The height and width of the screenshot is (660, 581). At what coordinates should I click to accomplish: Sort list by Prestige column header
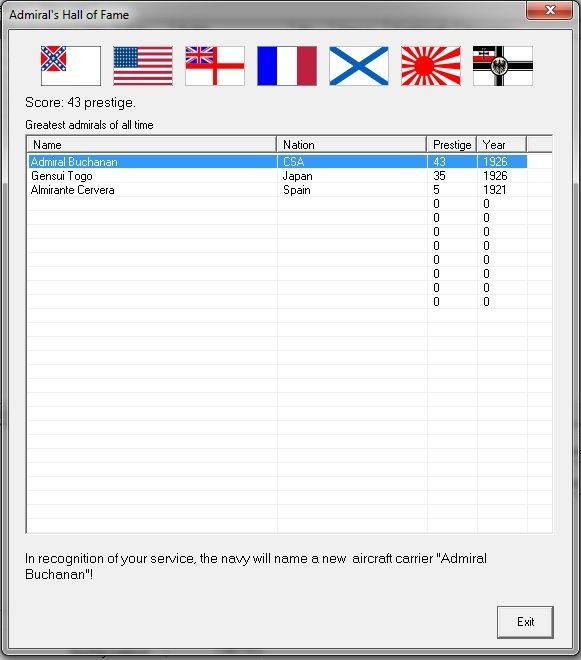pos(452,144)
